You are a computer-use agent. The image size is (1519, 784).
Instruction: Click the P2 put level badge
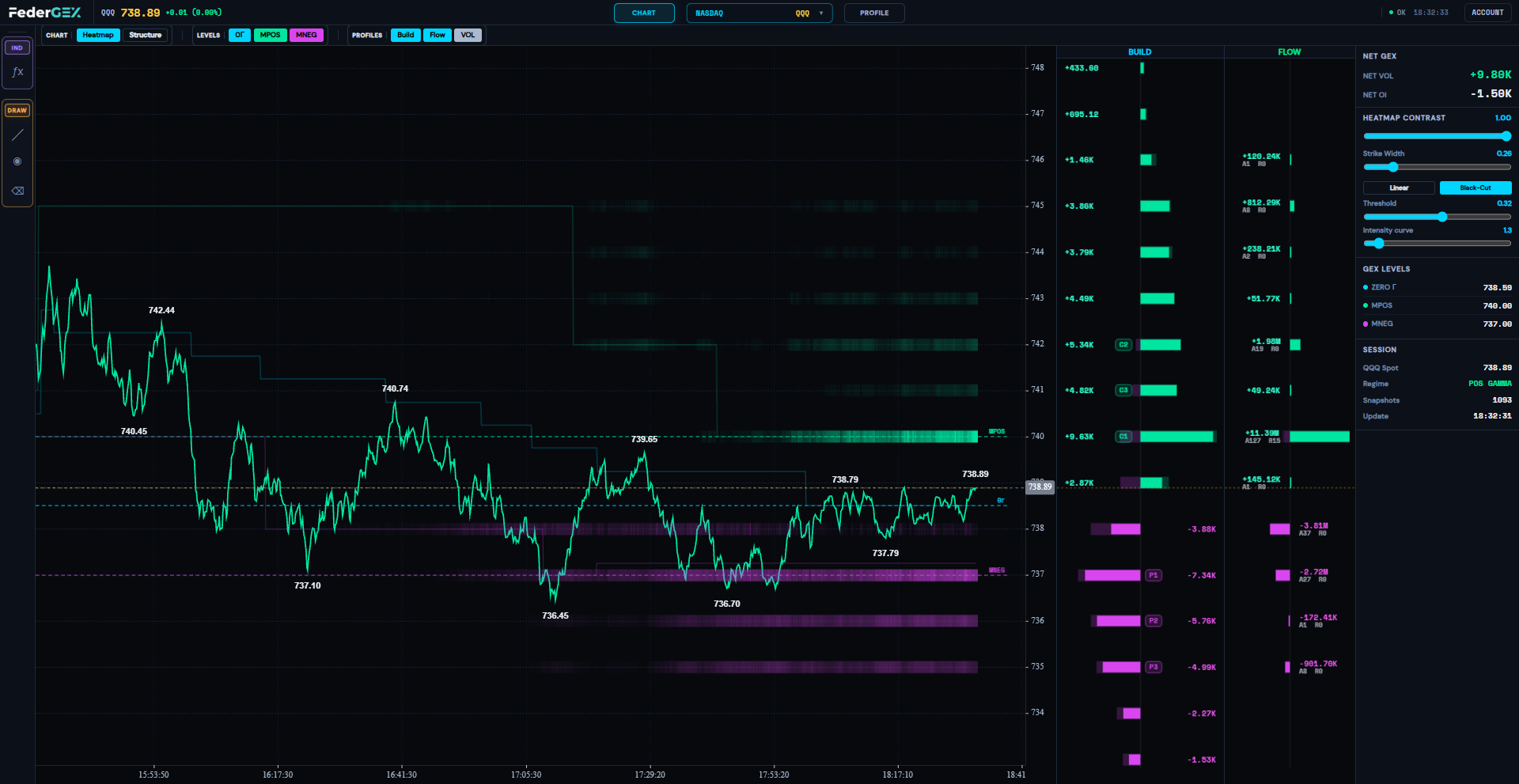(1153, 621)
